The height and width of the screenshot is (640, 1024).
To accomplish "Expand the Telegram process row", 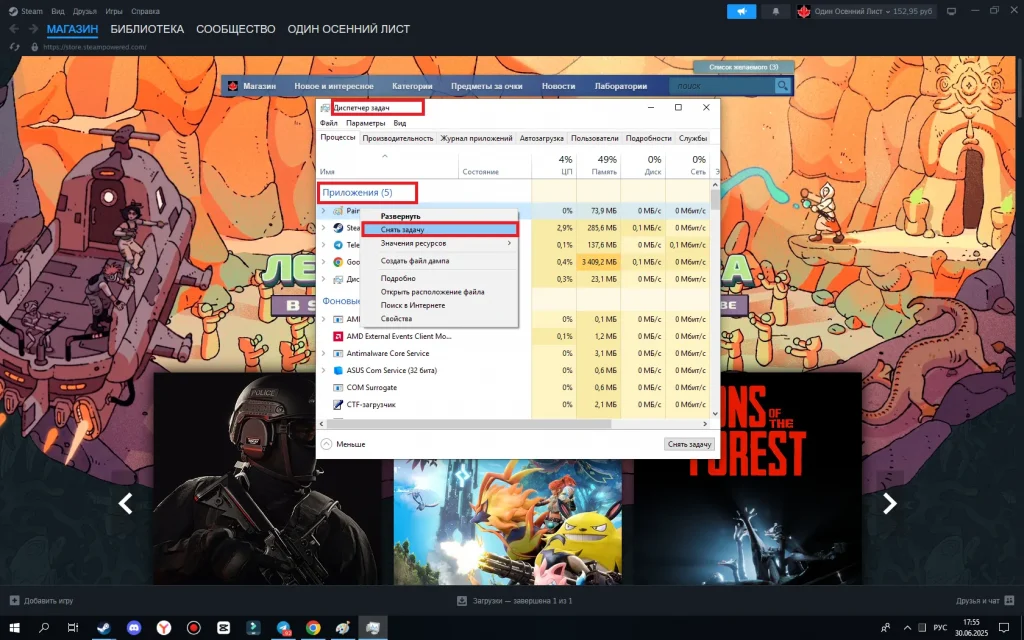I will coord(323,245).
